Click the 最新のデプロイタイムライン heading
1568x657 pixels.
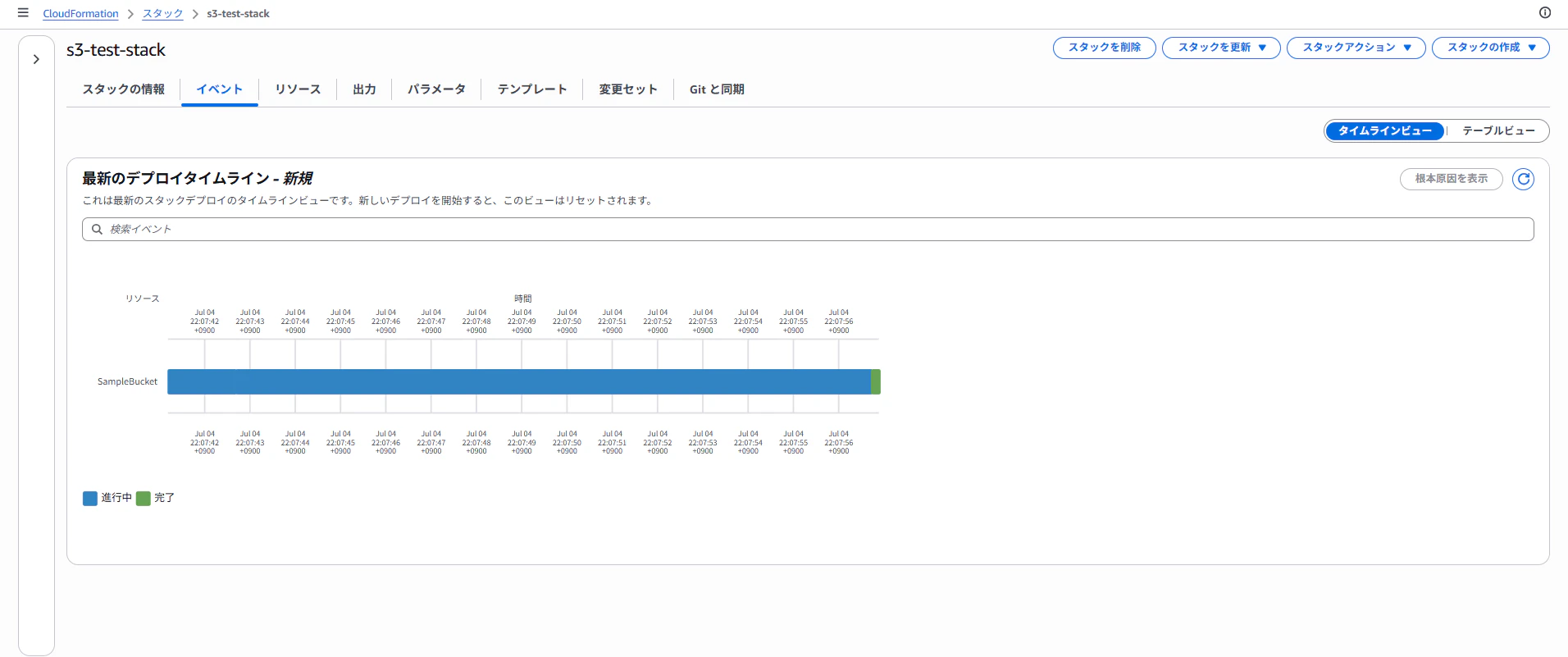tap(197, 179)
